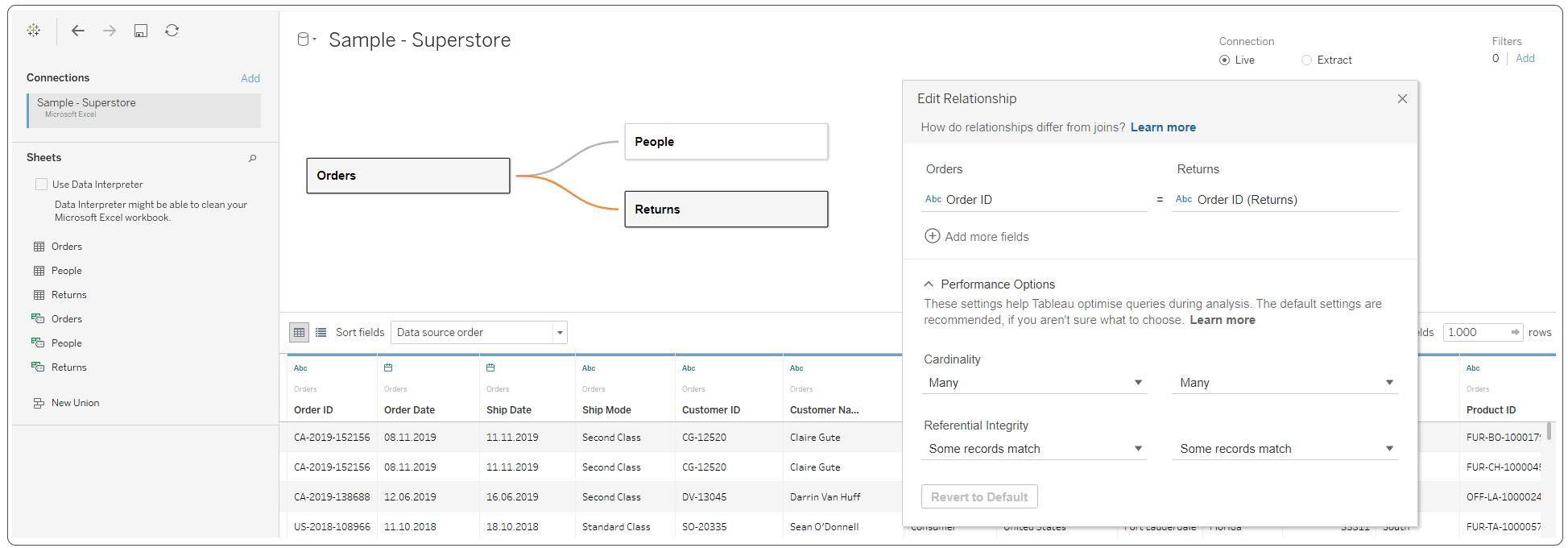
Task: Click Abc type icon of Customer ID column
Action: point(689,368)
